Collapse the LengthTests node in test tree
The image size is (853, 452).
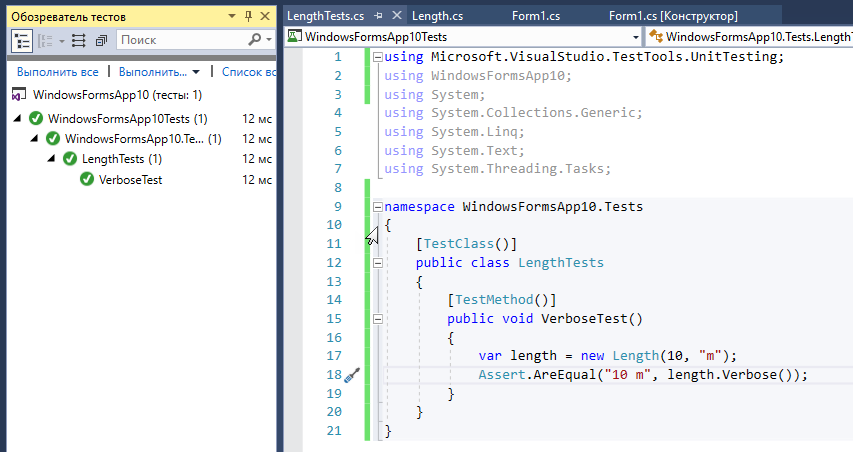[52, 159]
